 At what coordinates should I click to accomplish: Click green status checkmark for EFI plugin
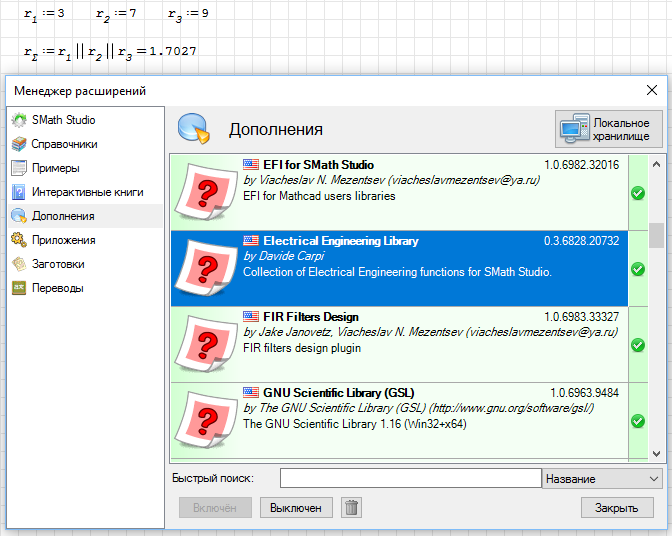tap(638, 193)
